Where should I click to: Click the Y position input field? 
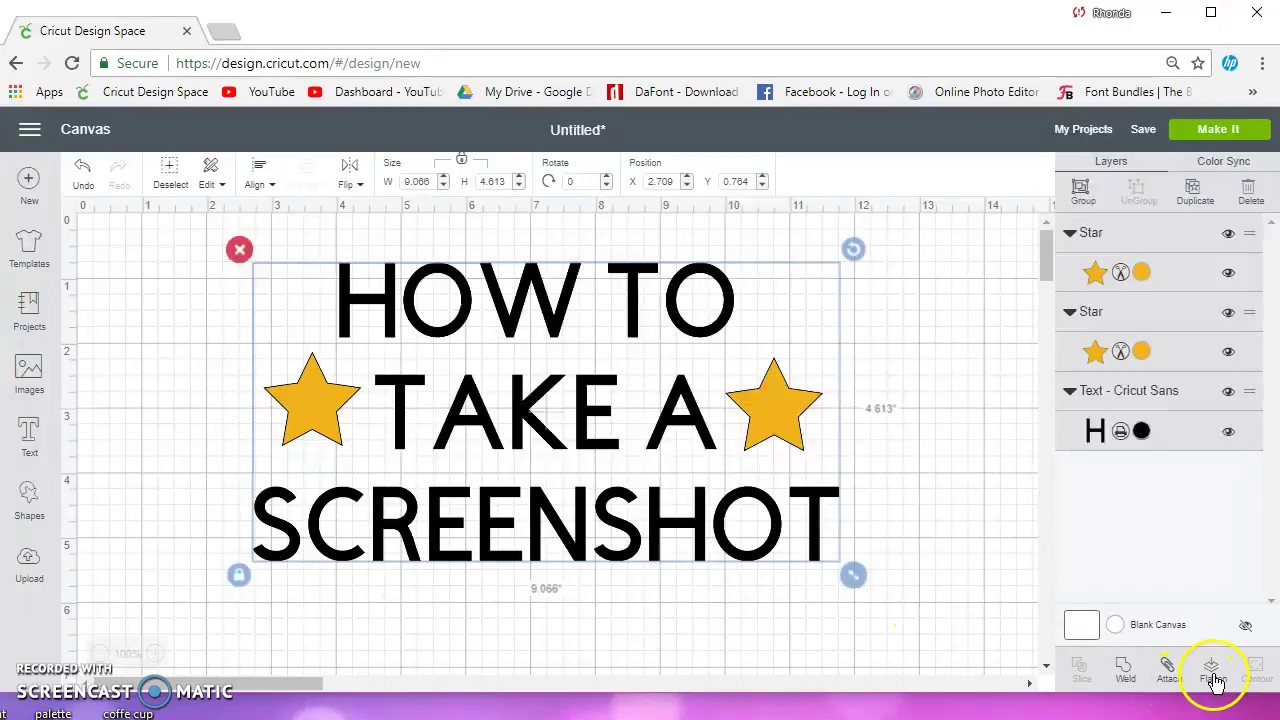[735, 181]
